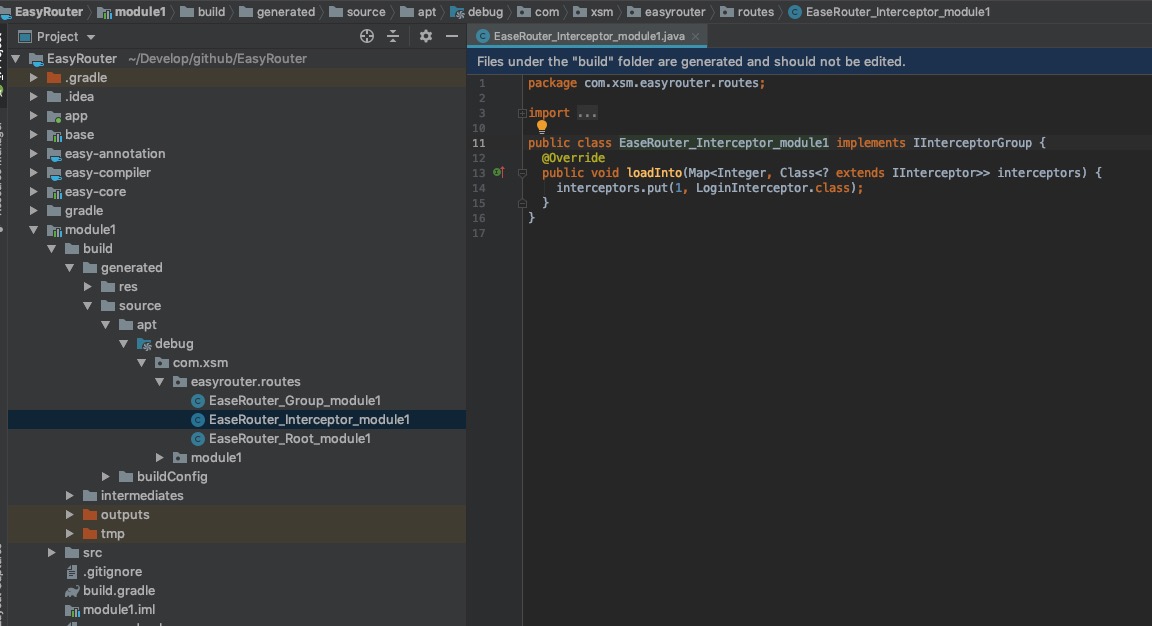The image size is (1152, 626).
Task: Hide the Project panel with minus icon
Action: [x=452, y=36]
